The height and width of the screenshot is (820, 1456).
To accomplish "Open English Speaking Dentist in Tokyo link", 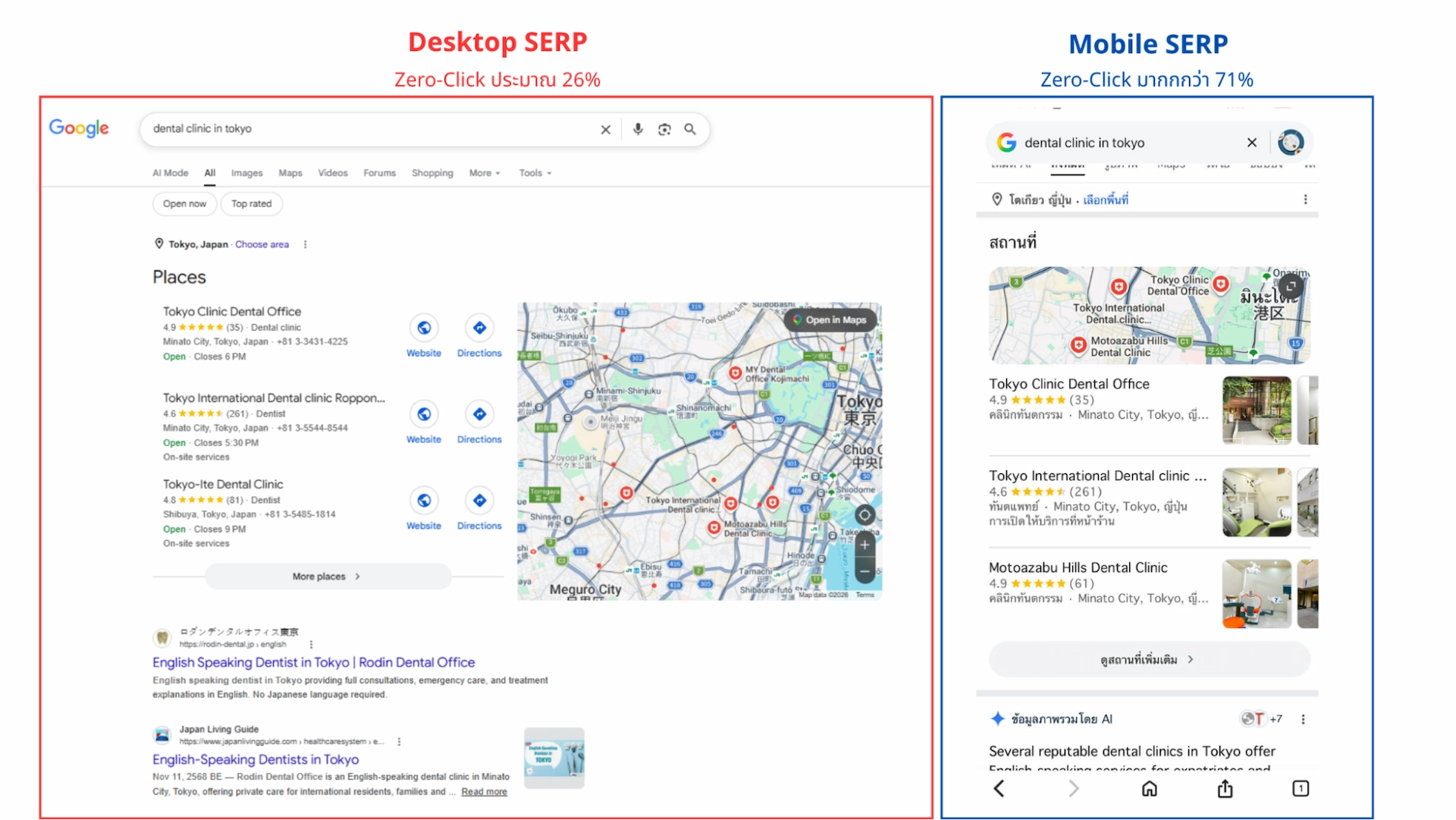I will pos(314,663).
